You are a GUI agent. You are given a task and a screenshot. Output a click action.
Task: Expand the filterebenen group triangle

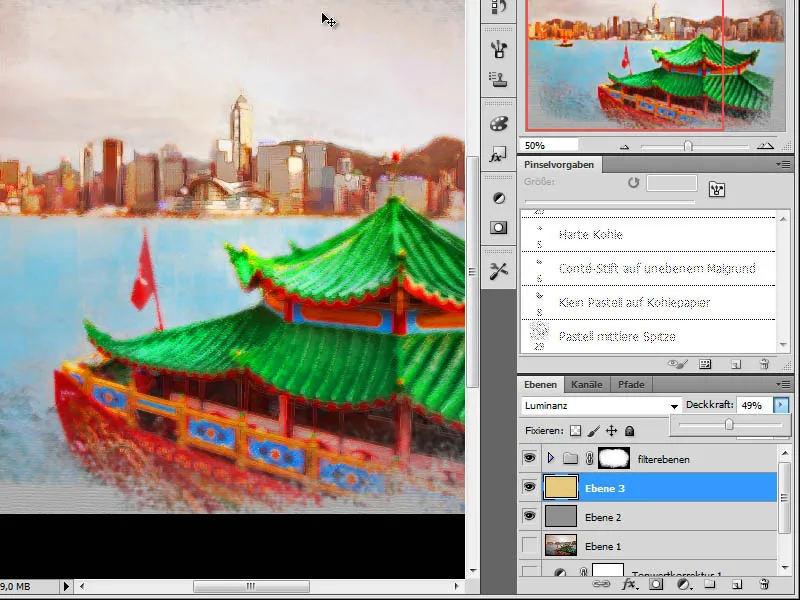(x=551, y=458)
